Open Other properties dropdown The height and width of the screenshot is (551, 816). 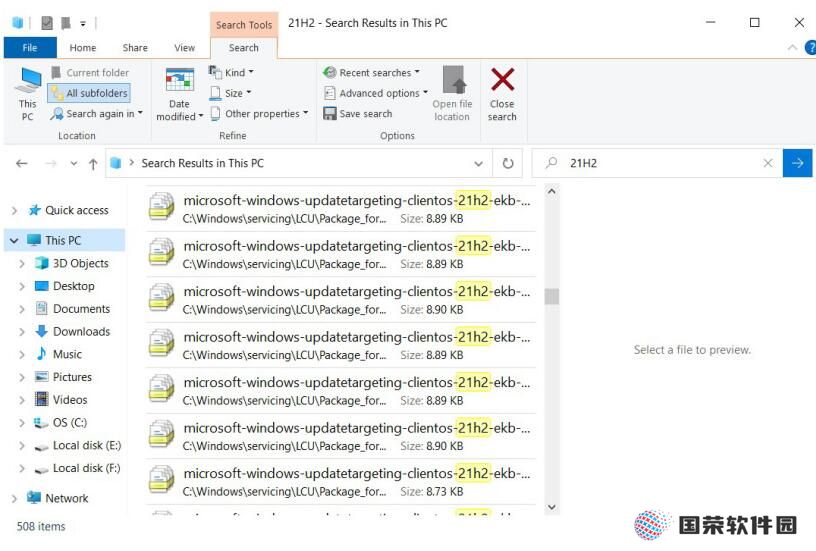[259, 113]
